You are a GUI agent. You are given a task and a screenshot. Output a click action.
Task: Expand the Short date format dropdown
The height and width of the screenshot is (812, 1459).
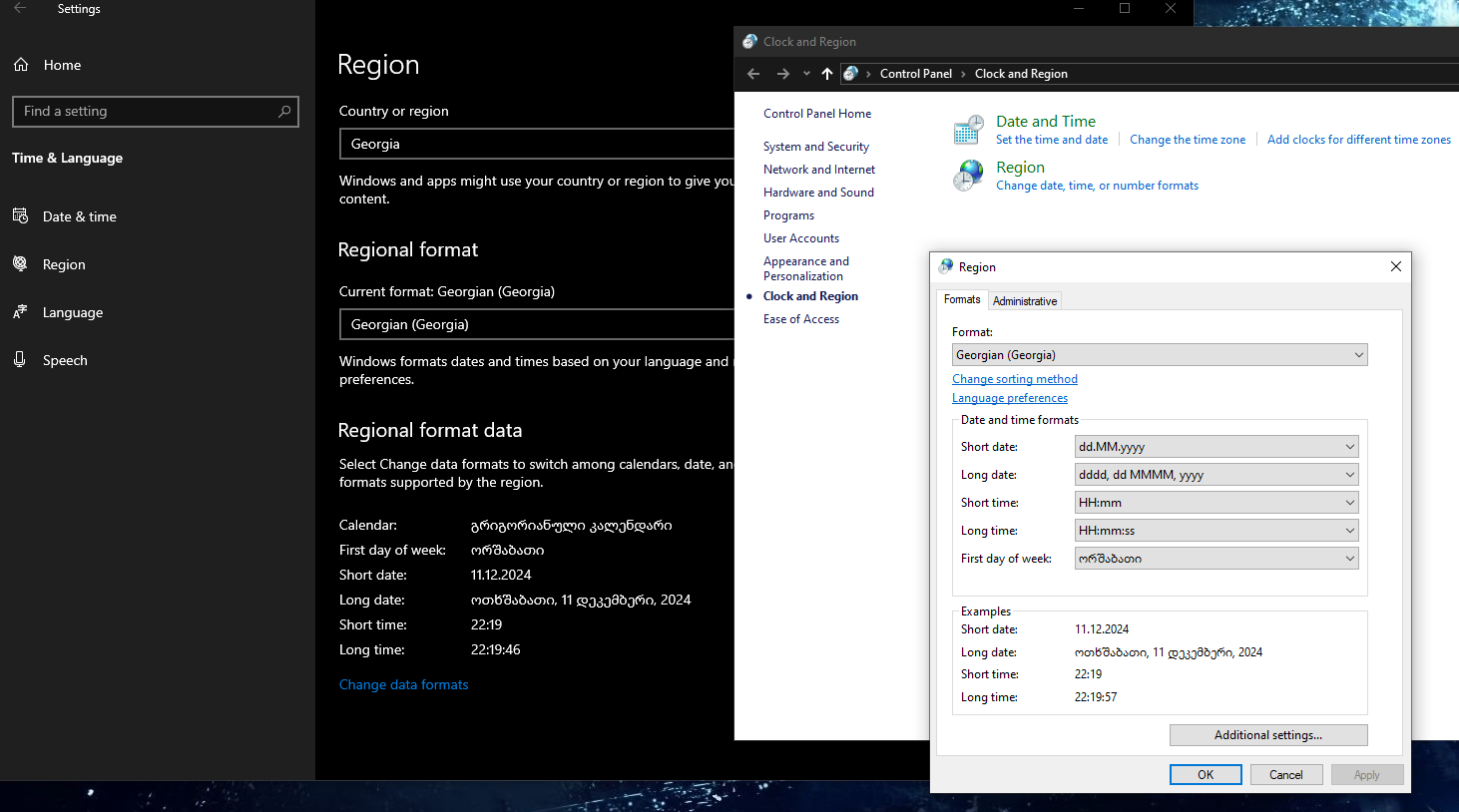coord(1216,447)
